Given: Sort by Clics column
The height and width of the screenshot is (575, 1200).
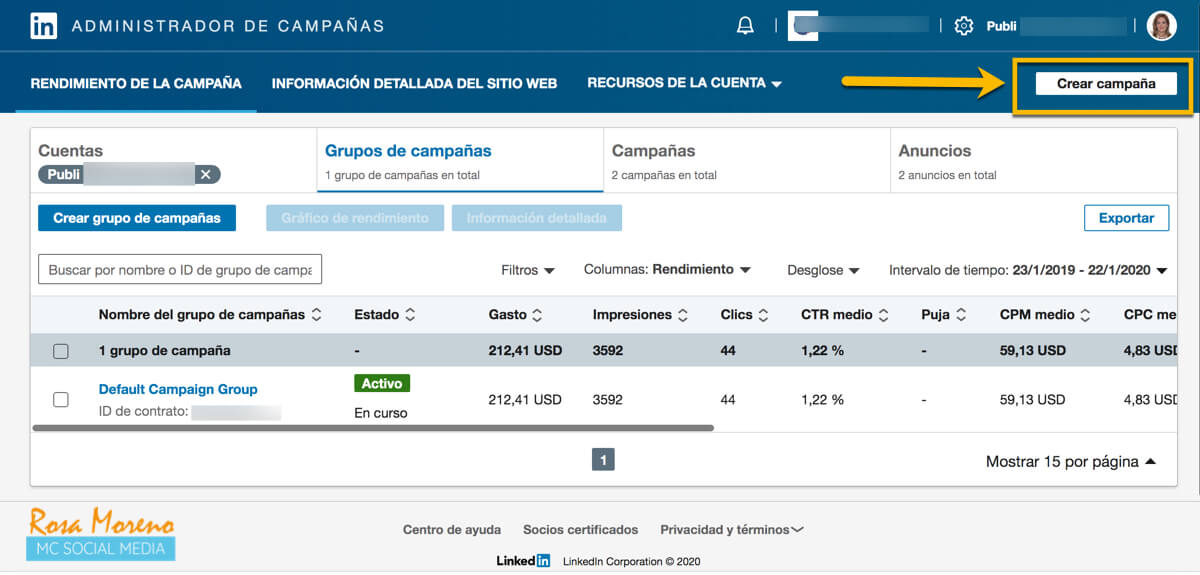Looking at the screenshot, I should point(763,314).
